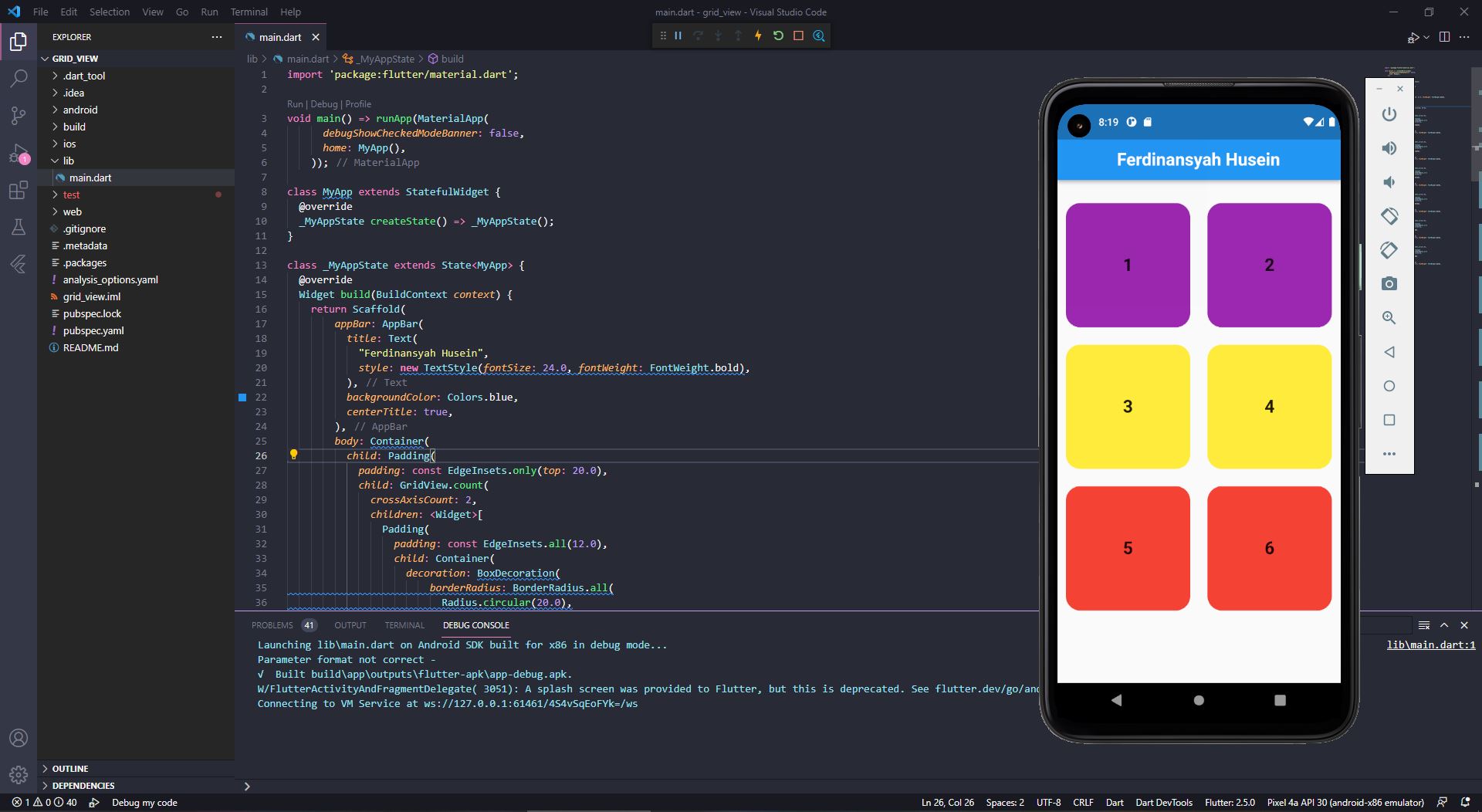Restart the debug session
Image resolution: width=1482 pixels, height=812 pixels.
(x=779, y=36)
